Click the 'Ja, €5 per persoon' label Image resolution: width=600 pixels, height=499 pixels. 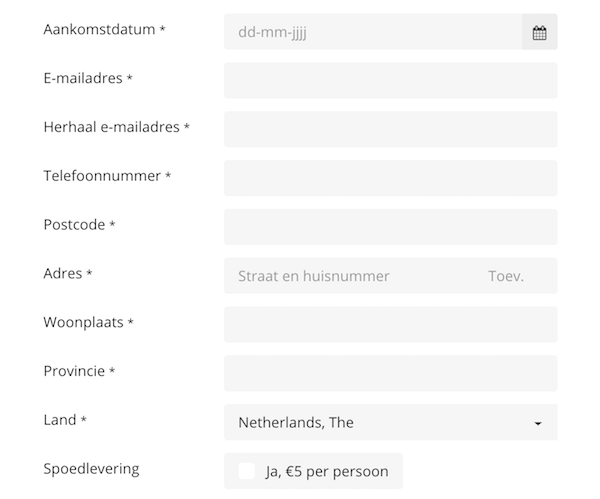tap(327, 471)
